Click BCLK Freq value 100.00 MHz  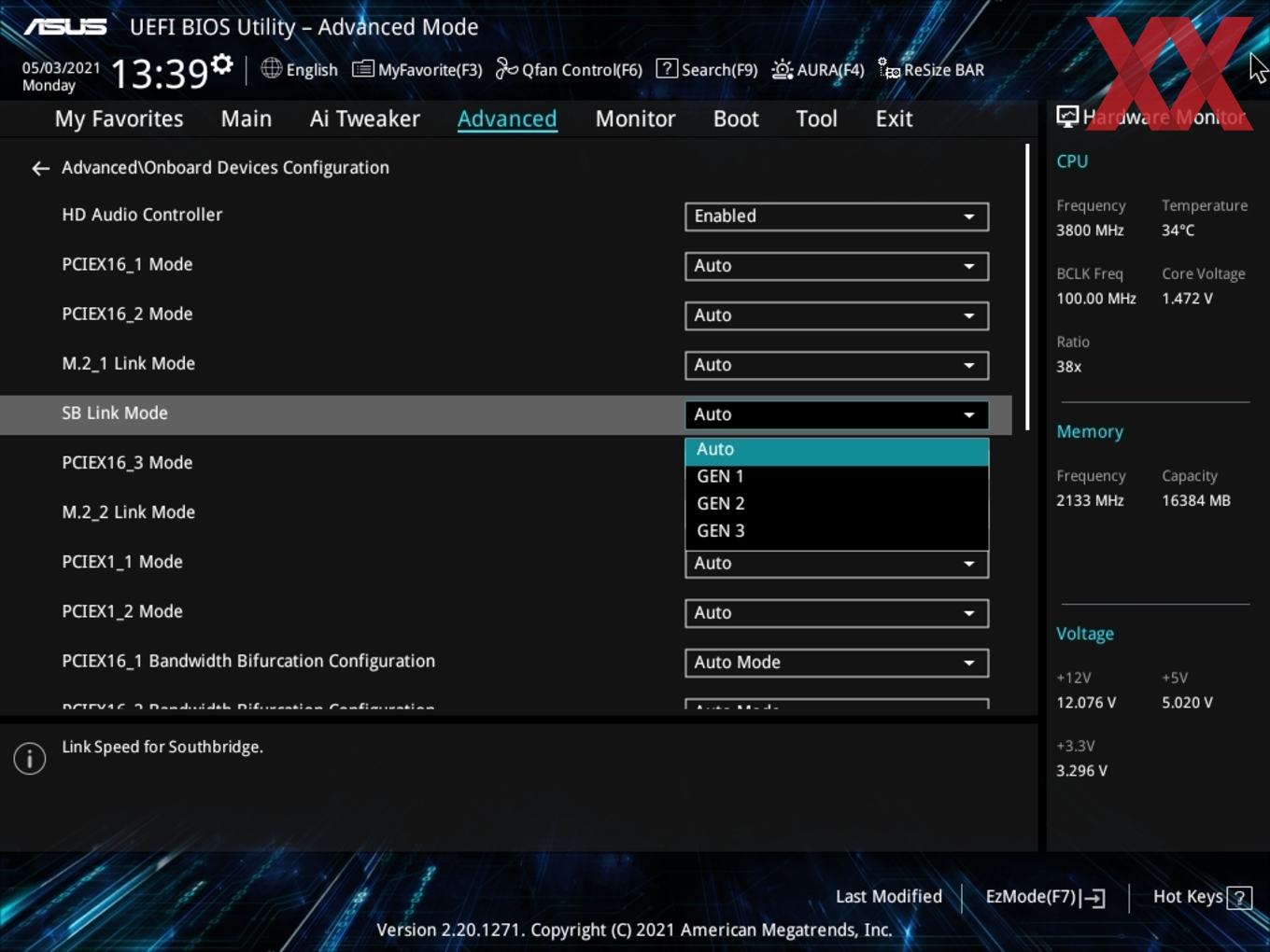(1096, 299)
